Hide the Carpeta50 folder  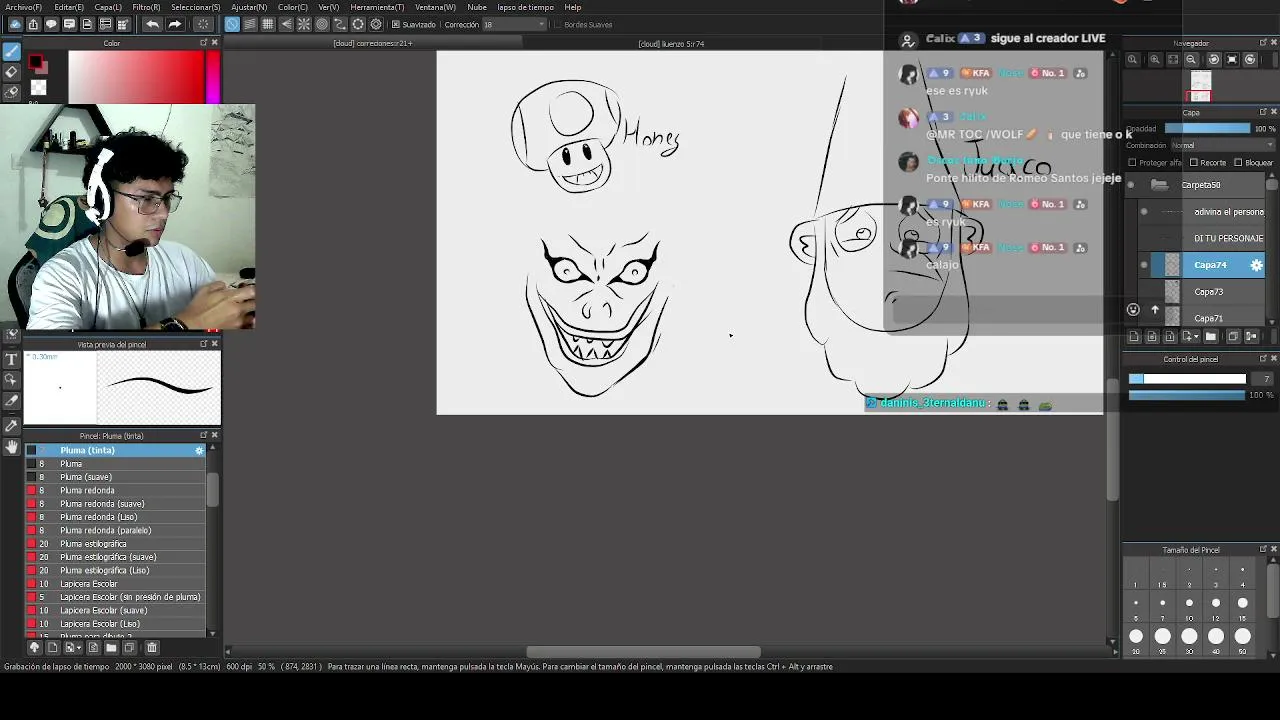coord(1131,185)
